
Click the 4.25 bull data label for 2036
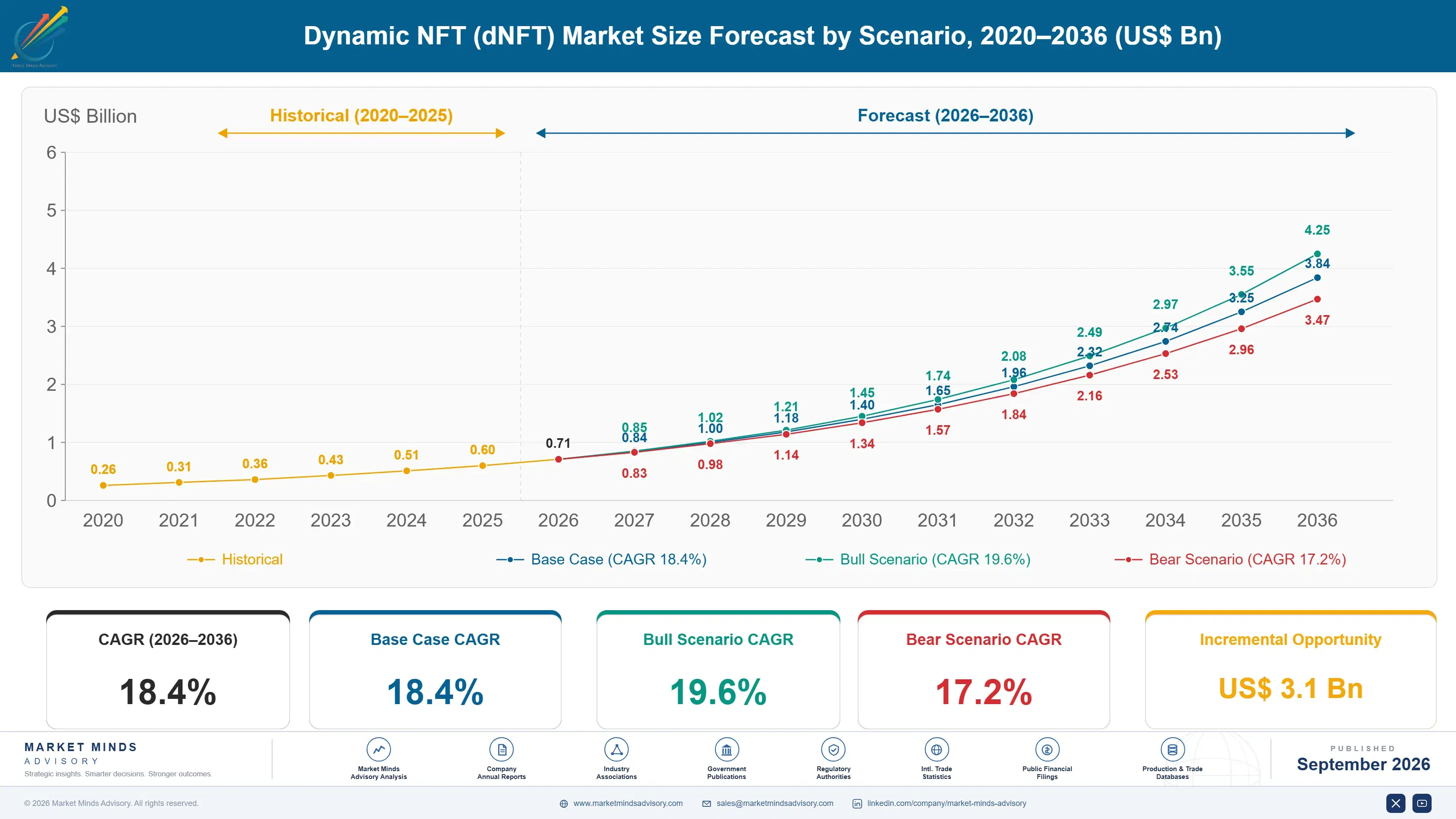1317,230
